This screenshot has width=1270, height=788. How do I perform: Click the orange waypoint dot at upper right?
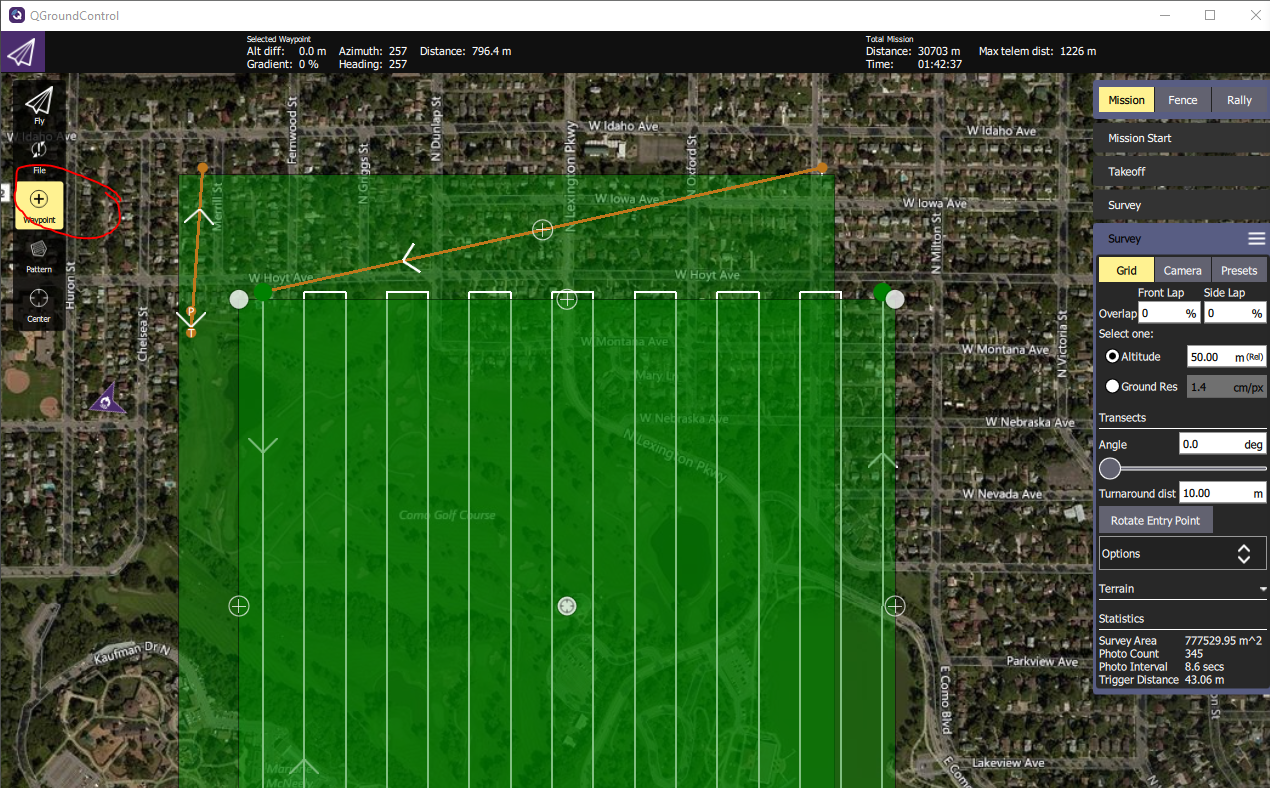822,168
